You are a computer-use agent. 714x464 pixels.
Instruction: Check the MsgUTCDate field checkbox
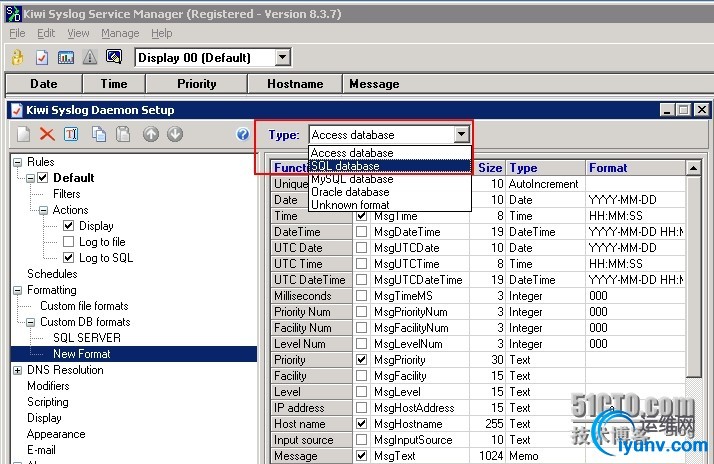pyautogui.click(x=362, y=248)
